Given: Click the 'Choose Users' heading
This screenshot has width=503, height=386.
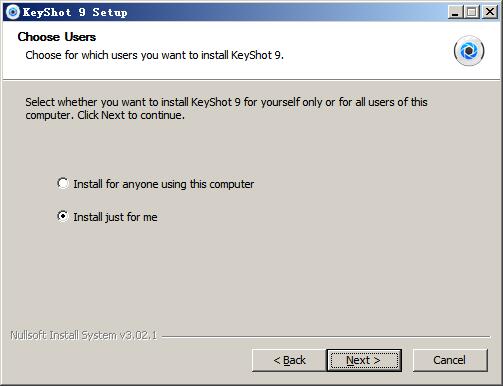Looking at the screenshot, I should tap(57, 37).
